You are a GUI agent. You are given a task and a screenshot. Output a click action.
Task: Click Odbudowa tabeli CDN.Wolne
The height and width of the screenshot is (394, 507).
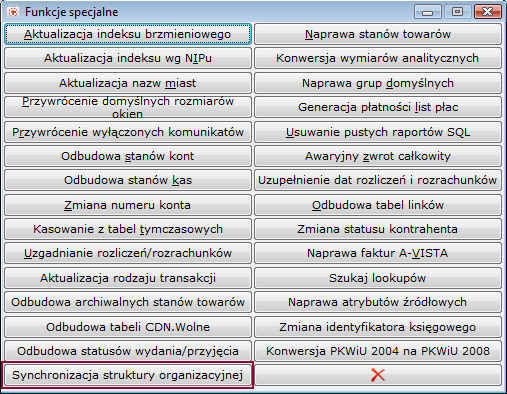tap(128, 327)
